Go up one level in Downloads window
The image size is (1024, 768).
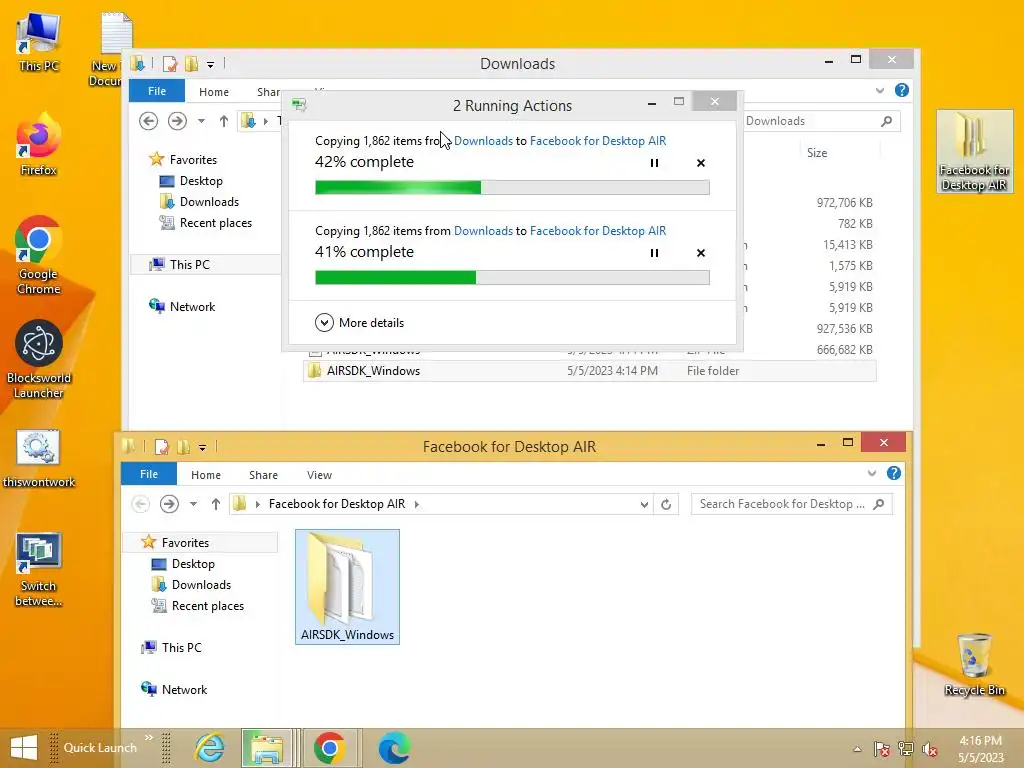[223, 121]
